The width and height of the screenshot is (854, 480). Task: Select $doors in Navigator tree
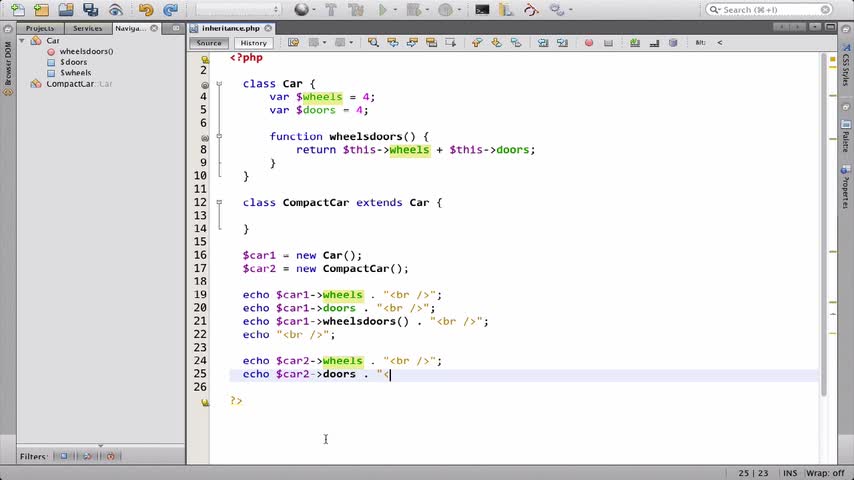(x=74, y=62)
